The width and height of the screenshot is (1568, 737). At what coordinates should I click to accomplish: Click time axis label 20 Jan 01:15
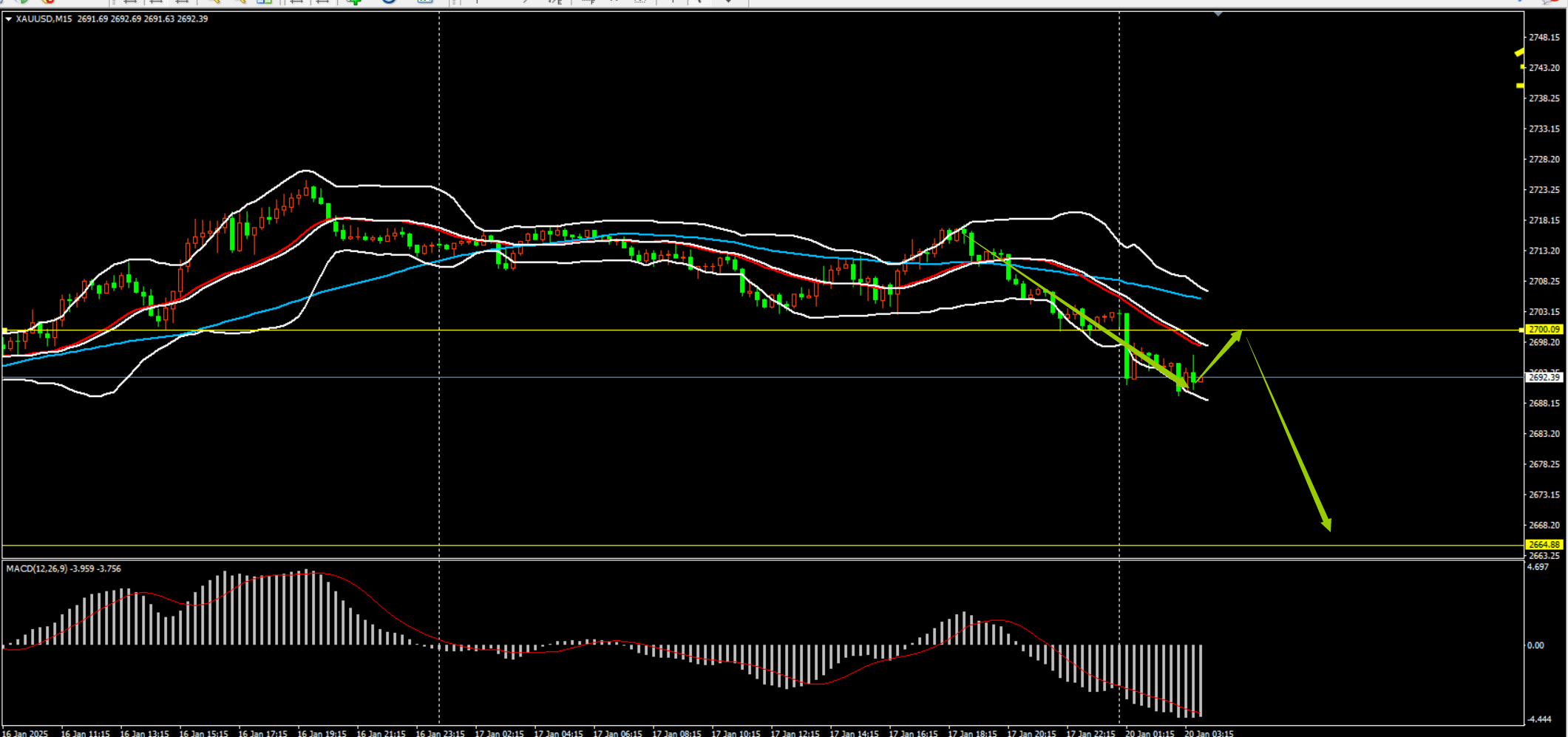coord(1150,733)
